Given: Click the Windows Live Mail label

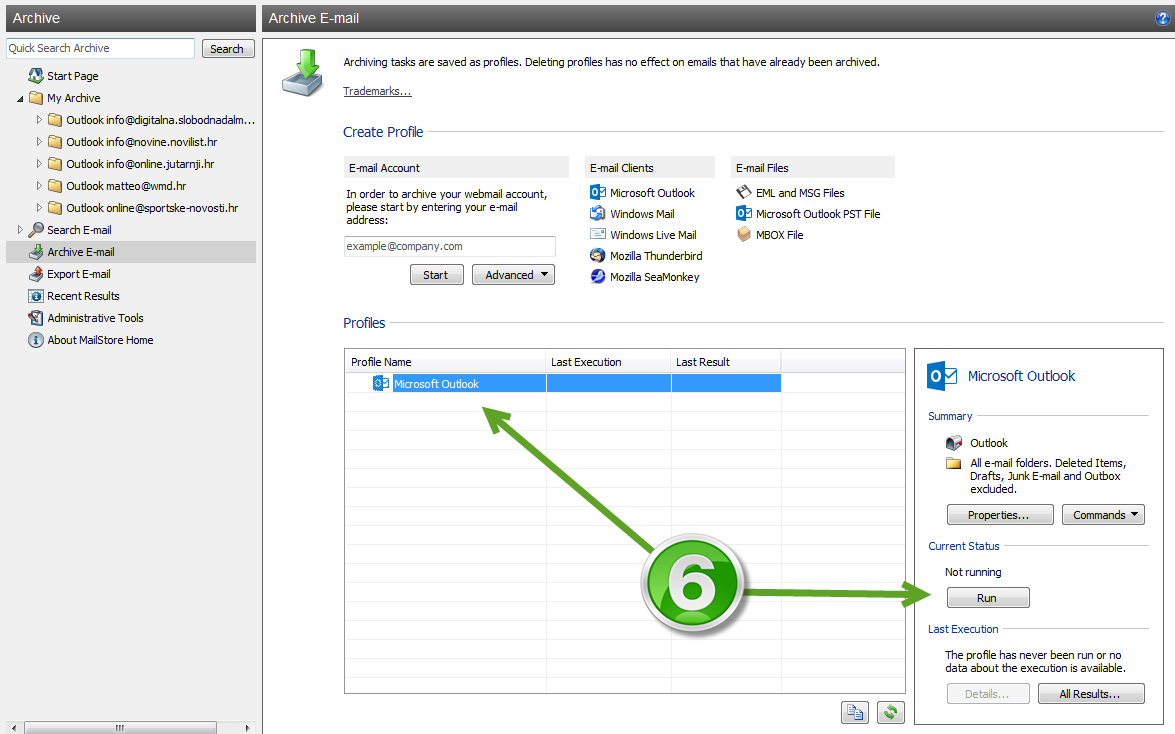Looking at the screenshot, I should coord(653,235).
